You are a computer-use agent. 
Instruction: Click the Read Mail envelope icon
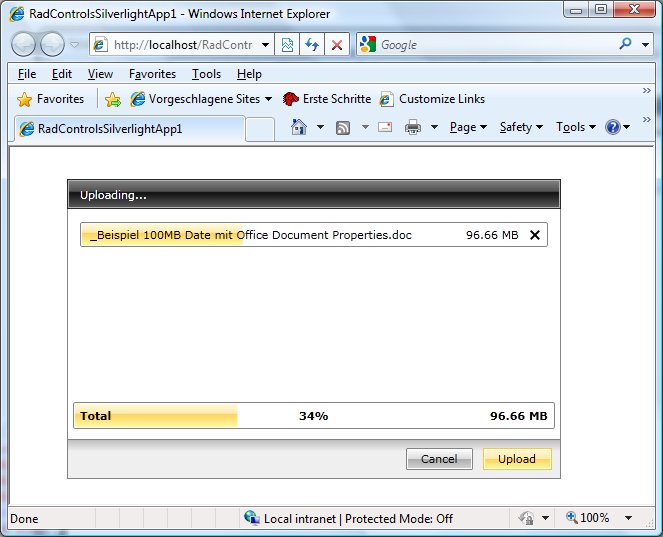point(385,127)
